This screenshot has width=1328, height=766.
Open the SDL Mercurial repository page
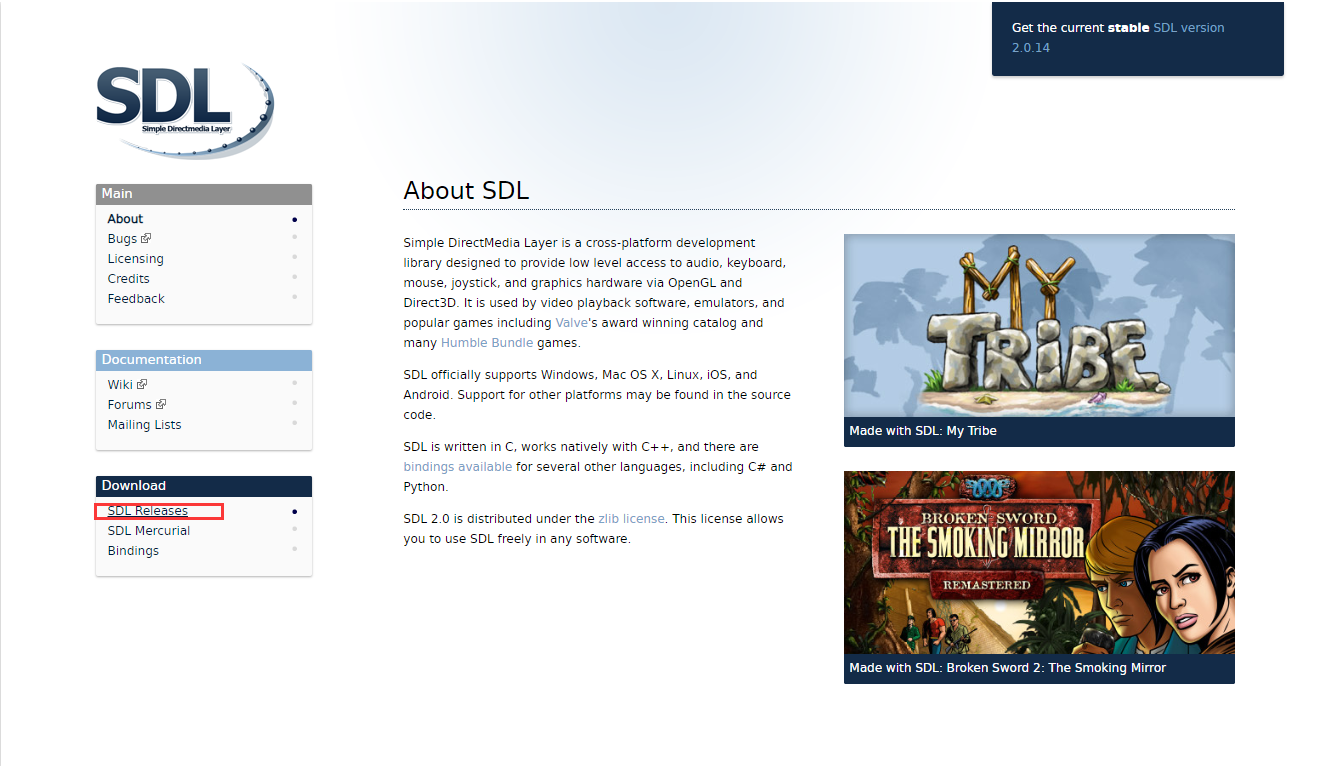pos(148,530)
